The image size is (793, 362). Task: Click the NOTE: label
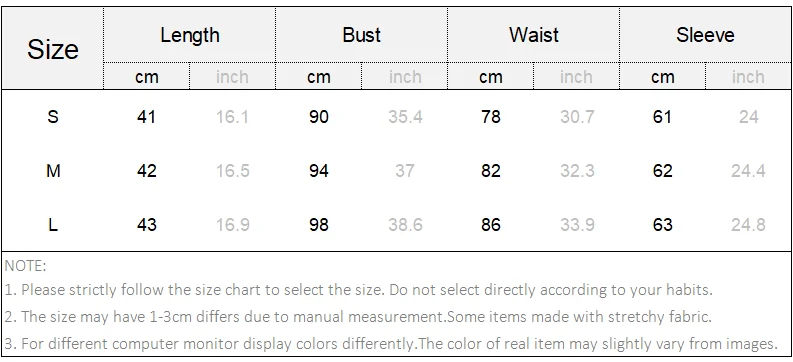coord(25,266)
